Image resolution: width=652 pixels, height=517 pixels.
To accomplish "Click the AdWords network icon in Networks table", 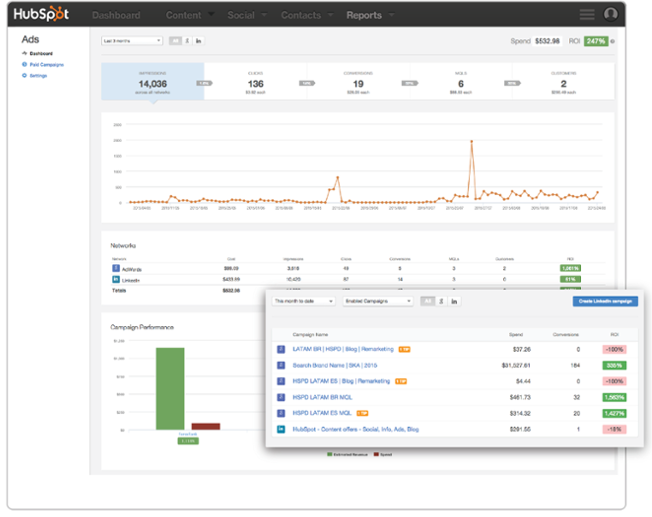I will point(116,268).
